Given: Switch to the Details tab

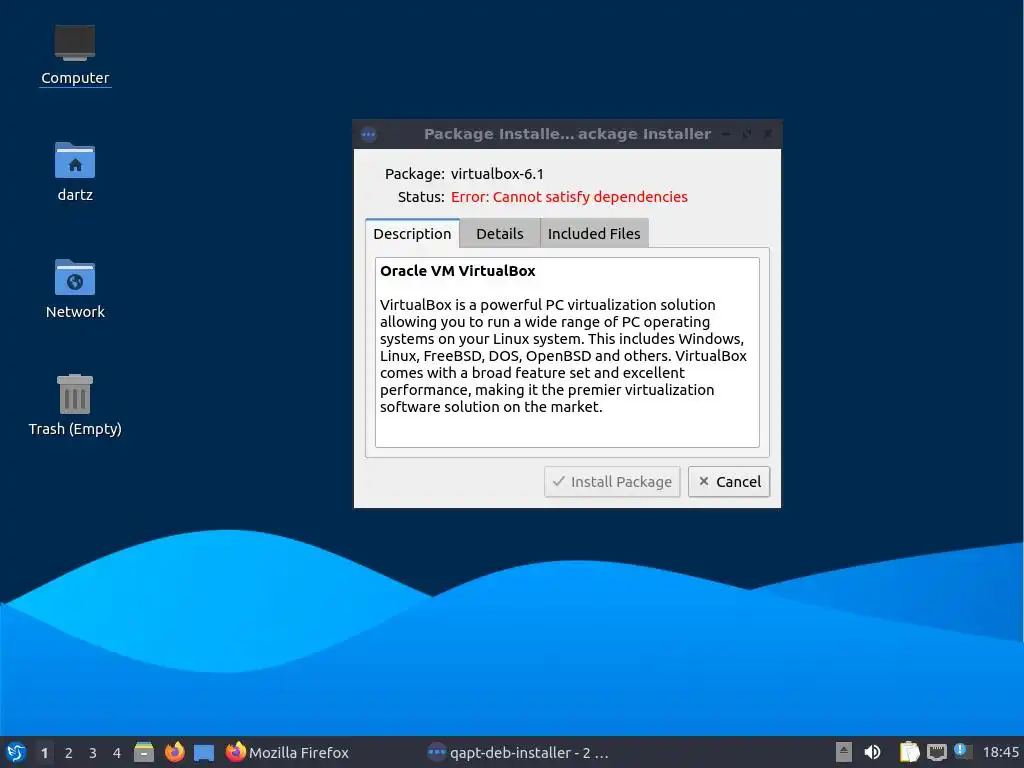Looking at the screenshot, I should coord(500,233).
